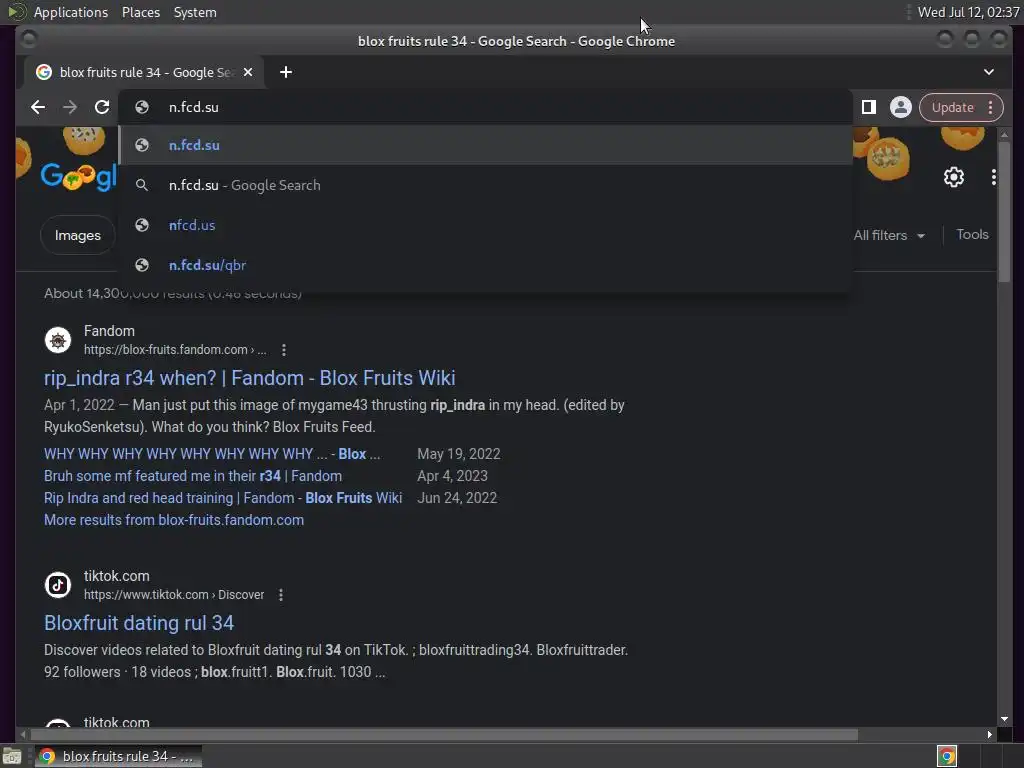Open the search Tools option
Screen dimensions: 1024x768
point(972,234)
